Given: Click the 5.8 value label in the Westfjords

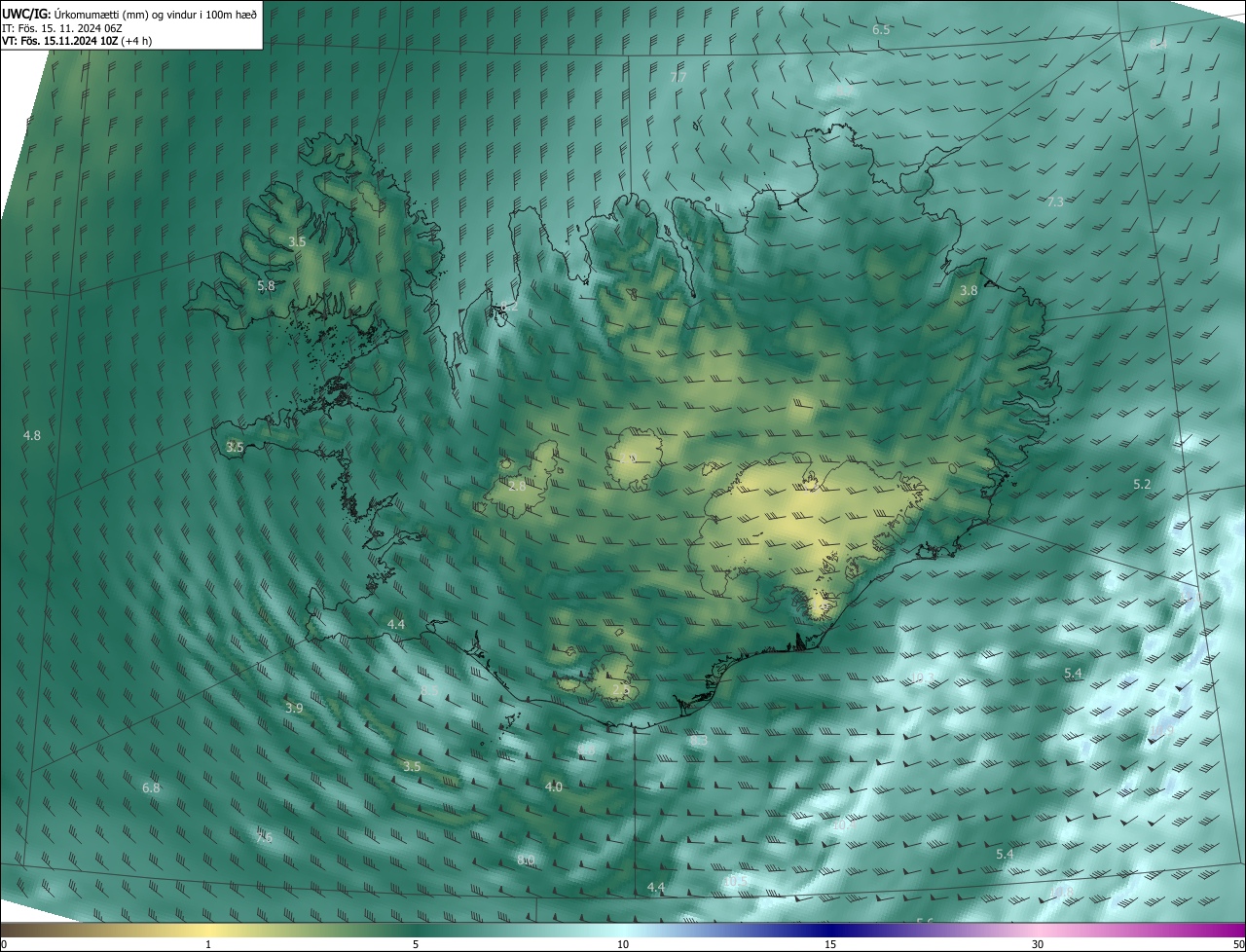Looking at the screenshot, I should [x=266, y=286].
